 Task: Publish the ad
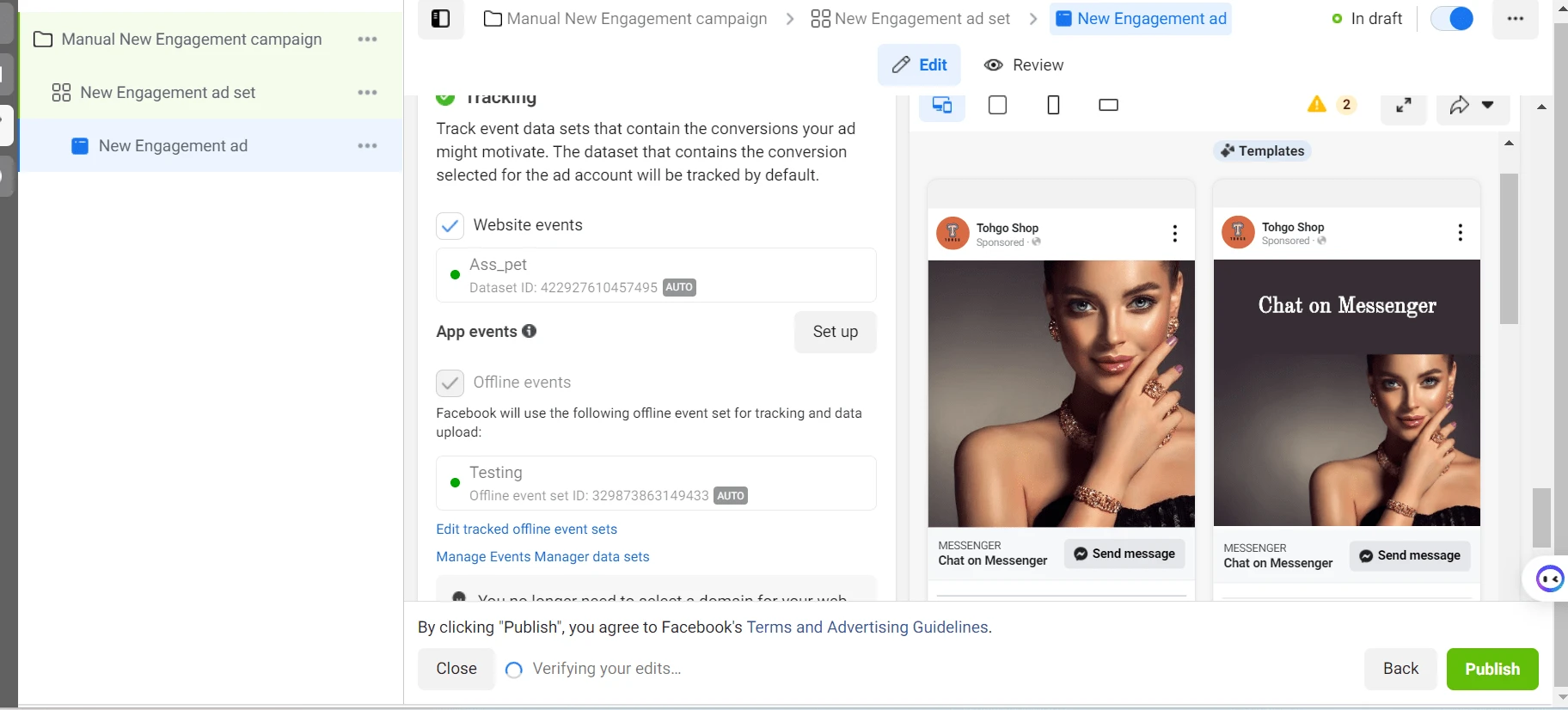coord(1492,669)
